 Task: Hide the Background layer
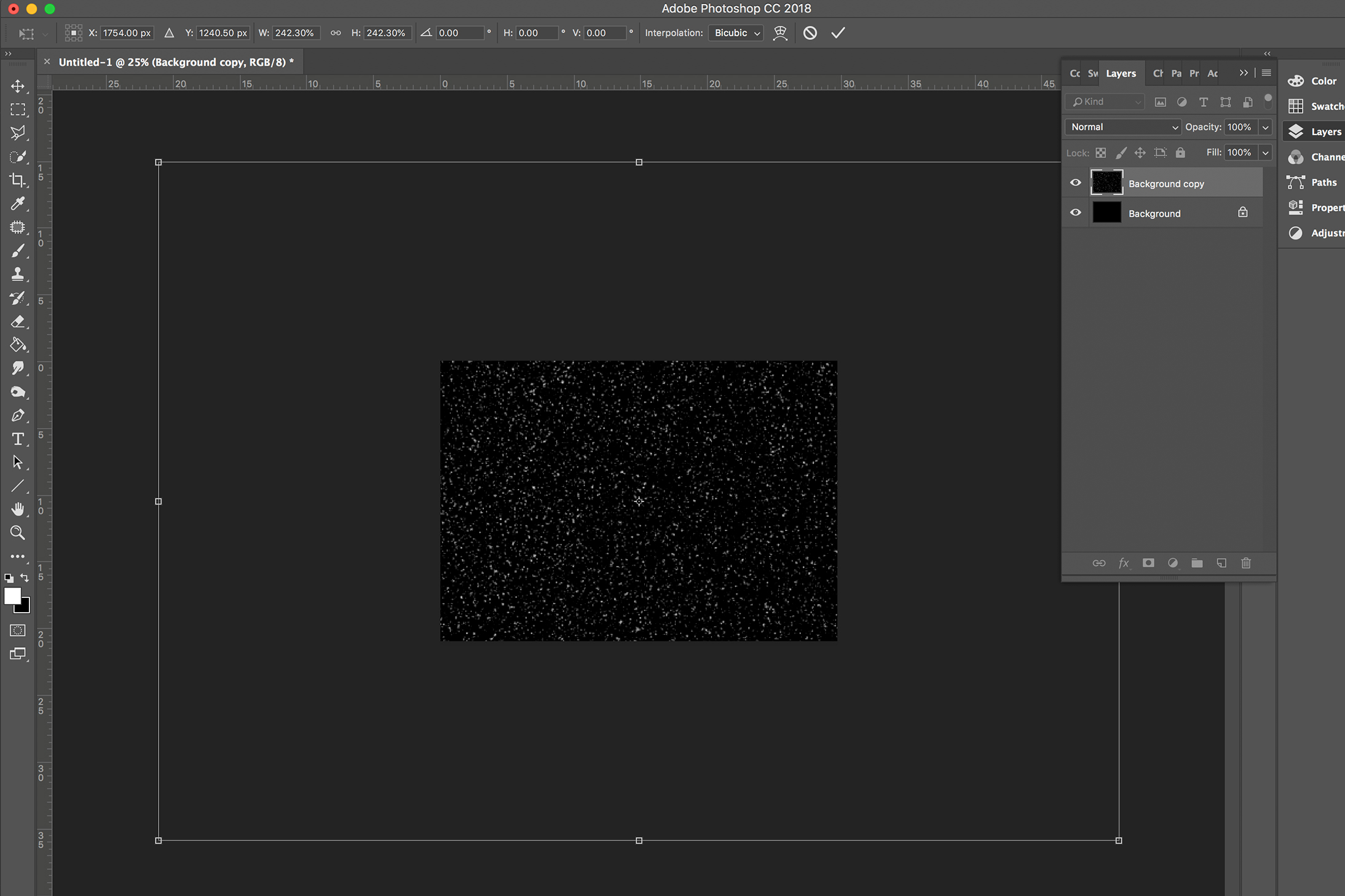coord(1075,213)
